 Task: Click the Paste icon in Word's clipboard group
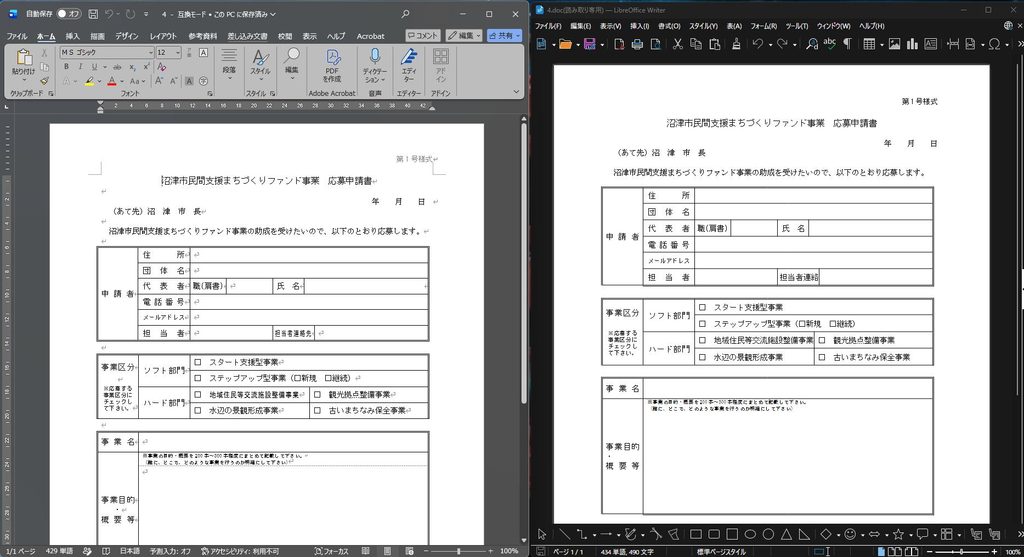click(24, 58)
